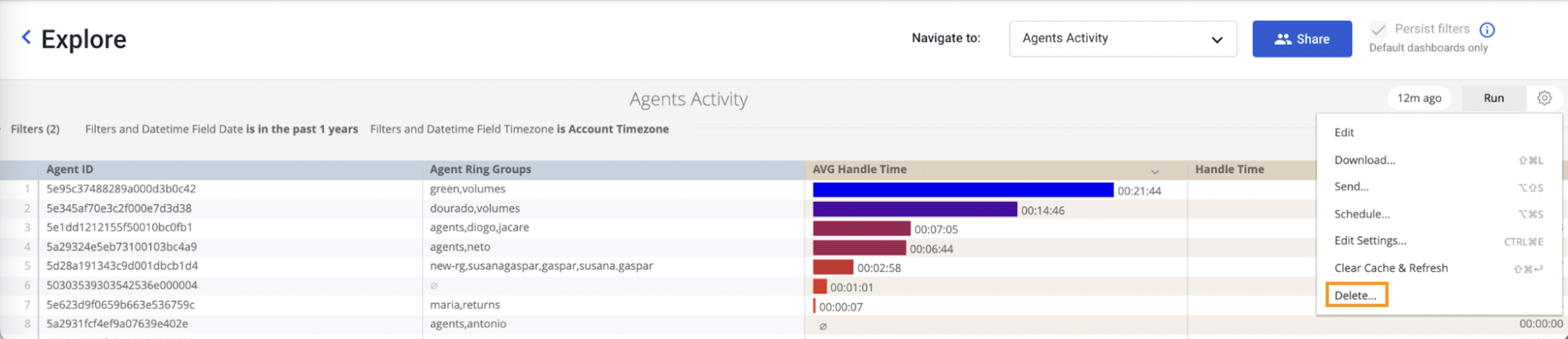Click the 00:00:07 handle time value
This screenshot has width=1568, height=339.
(840, 307)
